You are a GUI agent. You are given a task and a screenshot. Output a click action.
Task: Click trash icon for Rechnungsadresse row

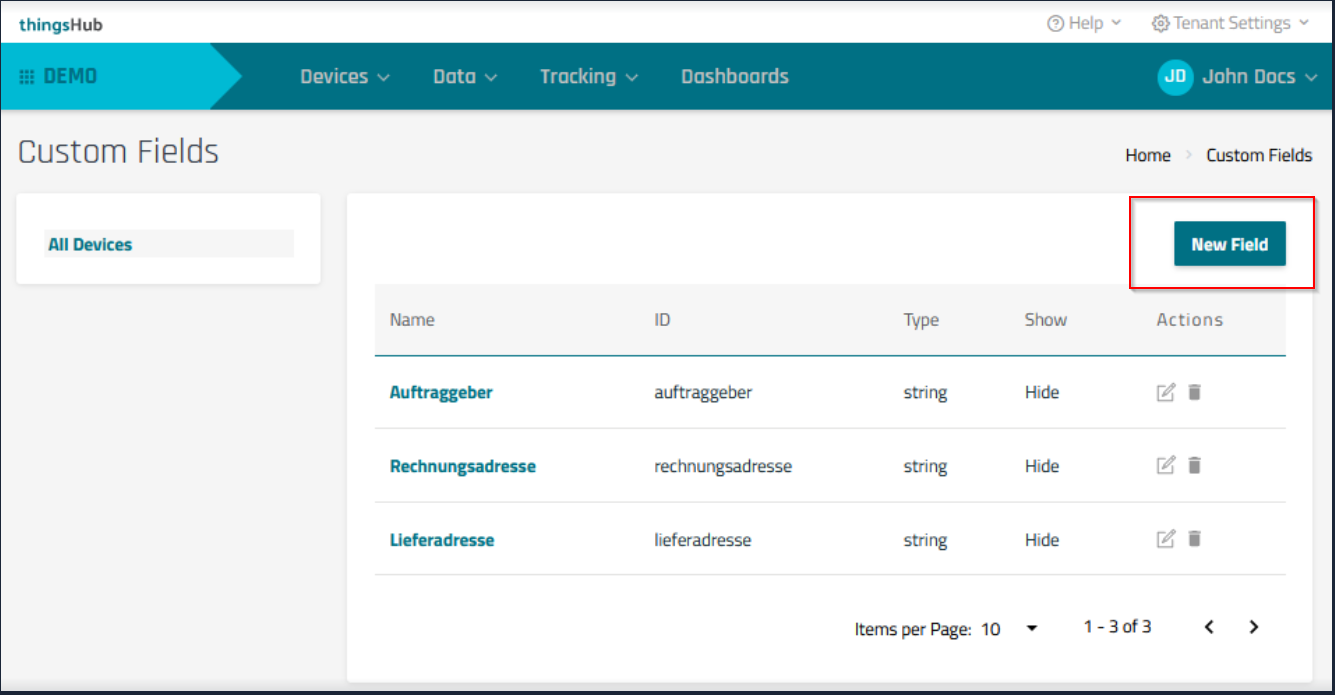pos(1194,465)
